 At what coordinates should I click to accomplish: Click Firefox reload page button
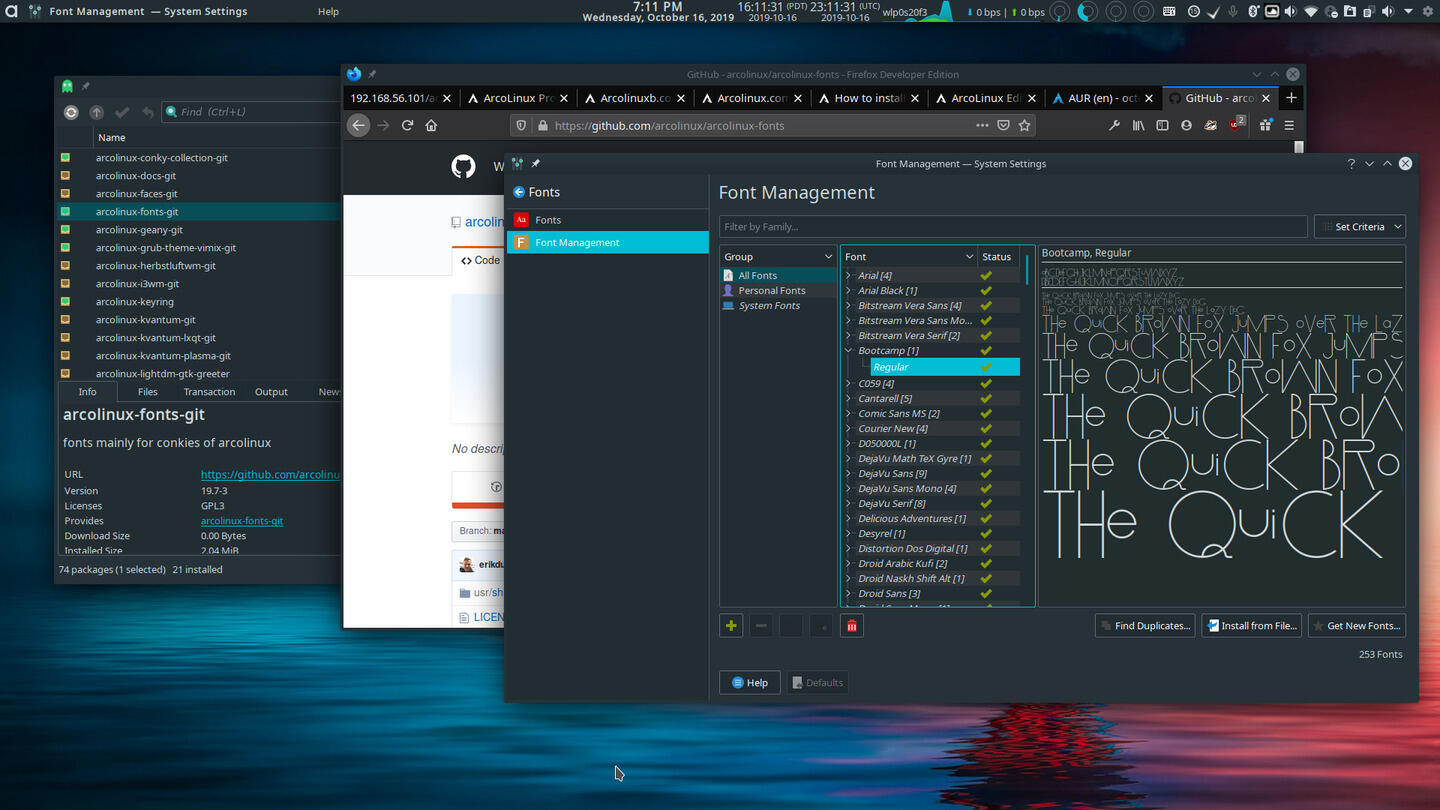click(x=407, y=125)
